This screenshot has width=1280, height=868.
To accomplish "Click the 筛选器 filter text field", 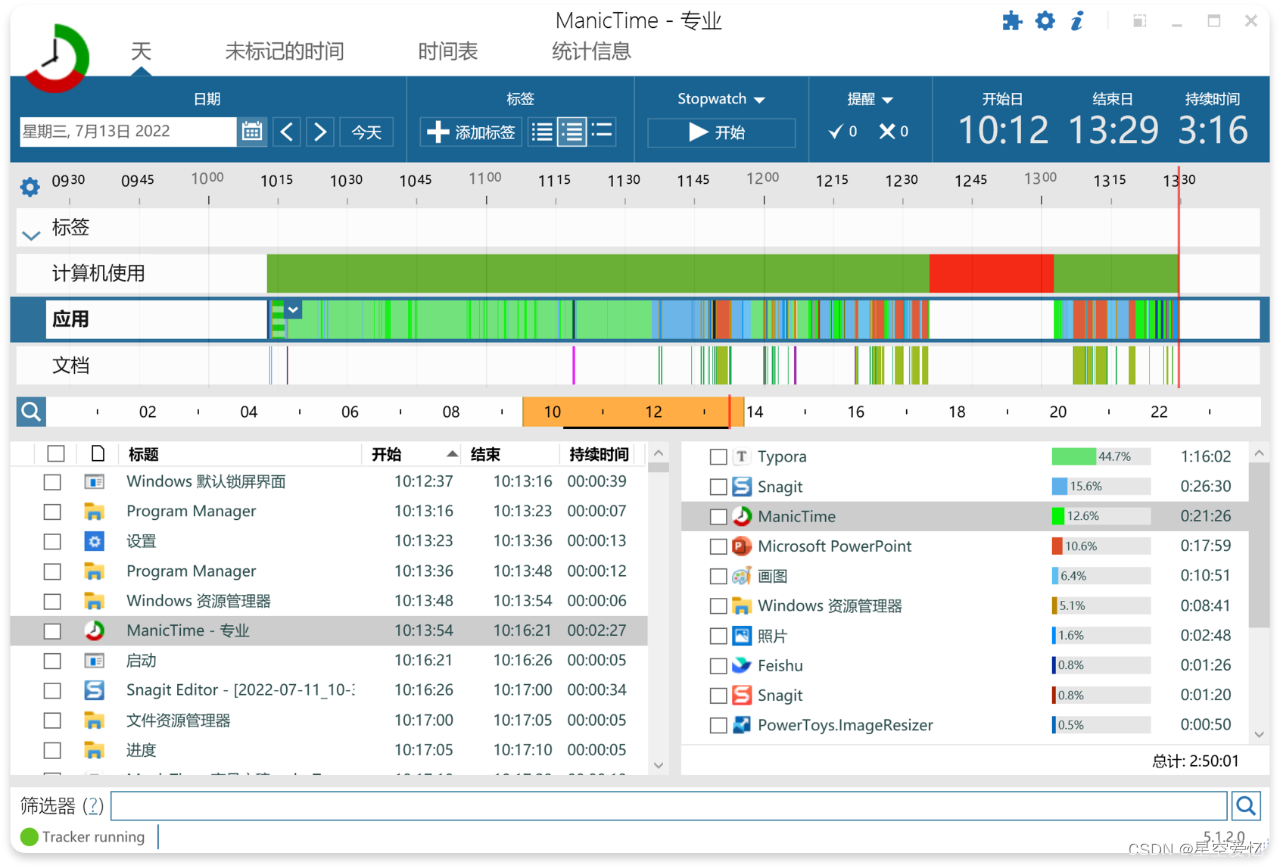I will point(668,806).
